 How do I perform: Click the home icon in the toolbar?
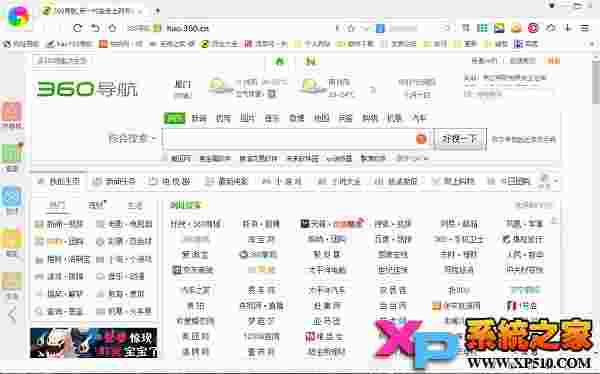[x=112, y=28]
